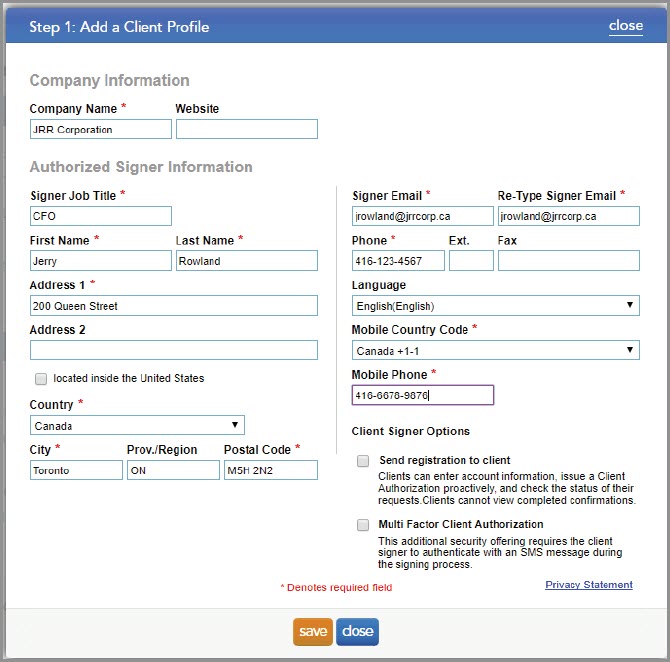Image resolution: width=670 pixels, height=662 pixels.
Task: Click the Website input field
Action: 246,129
